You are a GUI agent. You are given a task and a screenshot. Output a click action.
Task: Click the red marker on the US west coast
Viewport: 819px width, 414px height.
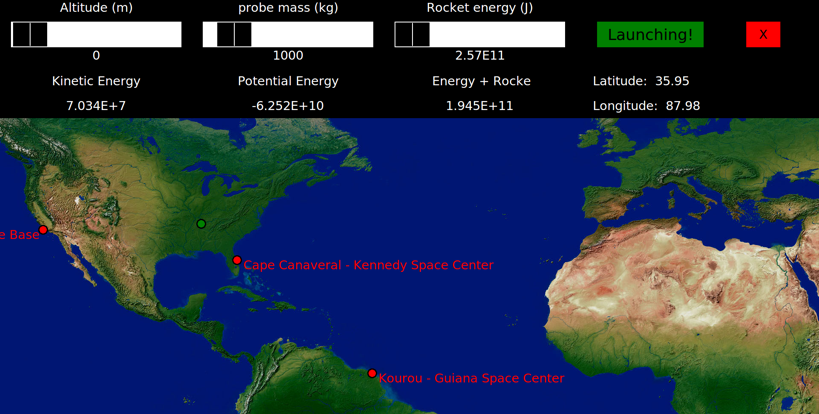click(43, 231)
